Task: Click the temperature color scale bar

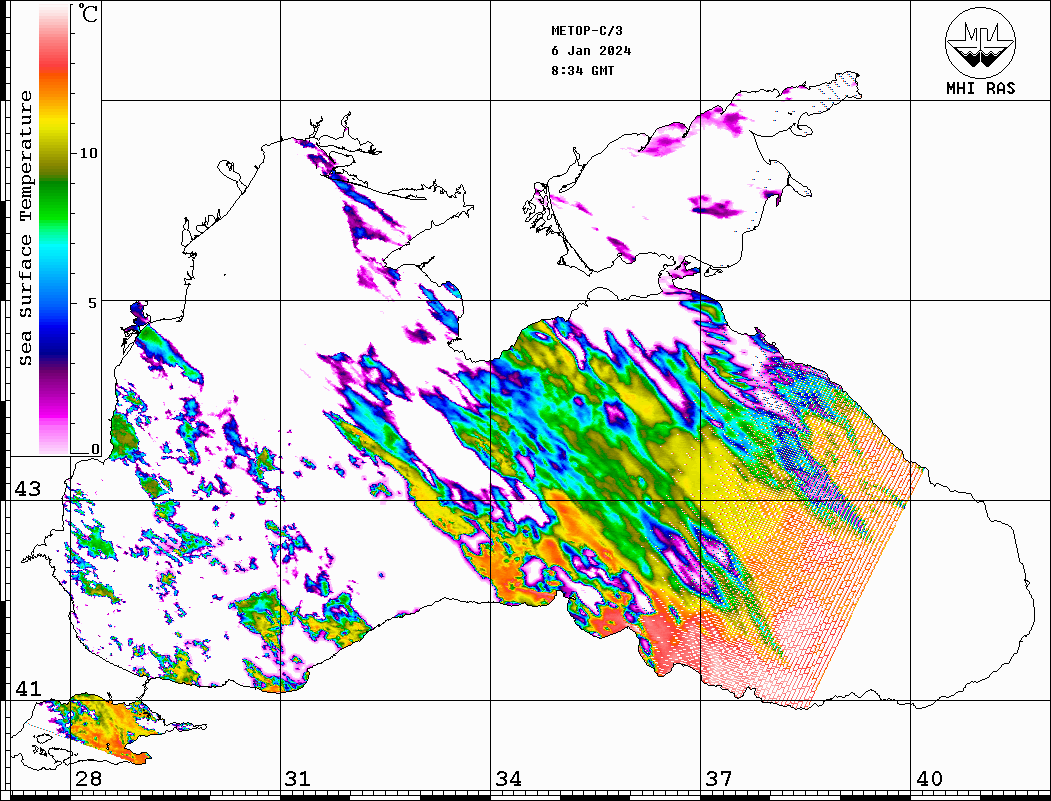Action: 54,229
